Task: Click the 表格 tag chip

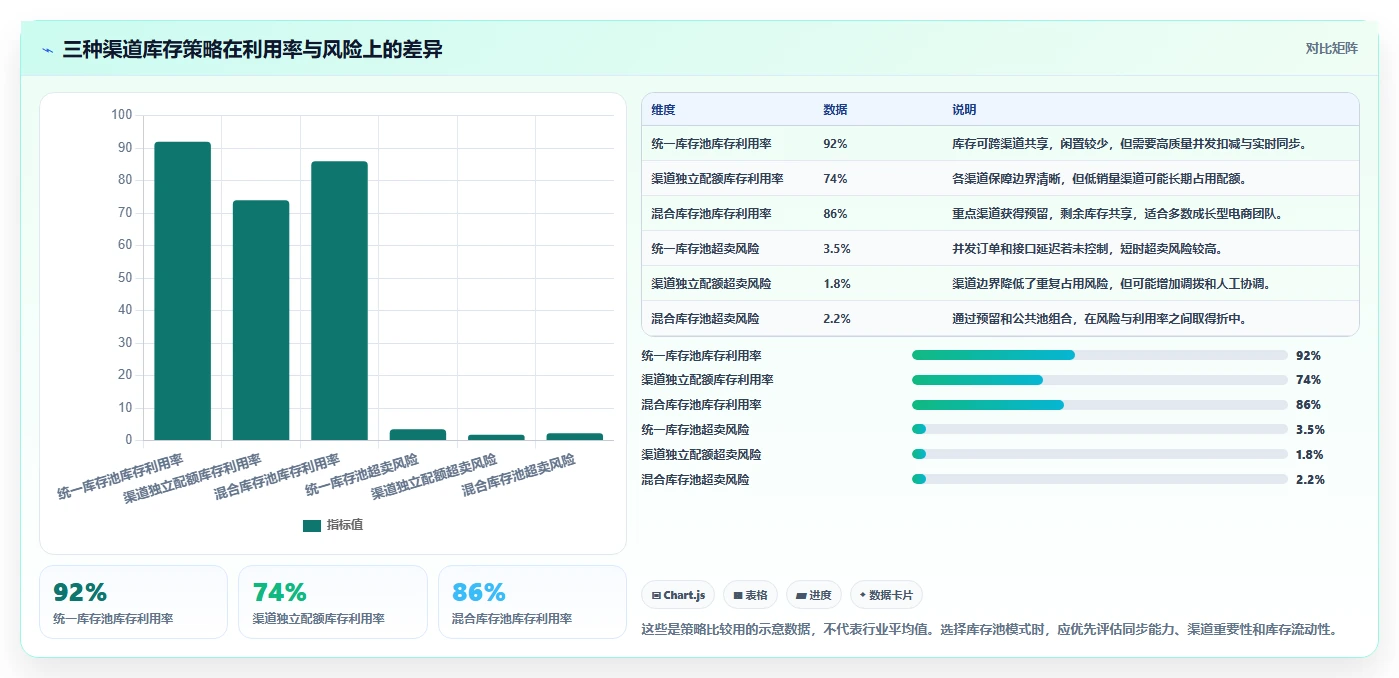Action: (750, 595)
